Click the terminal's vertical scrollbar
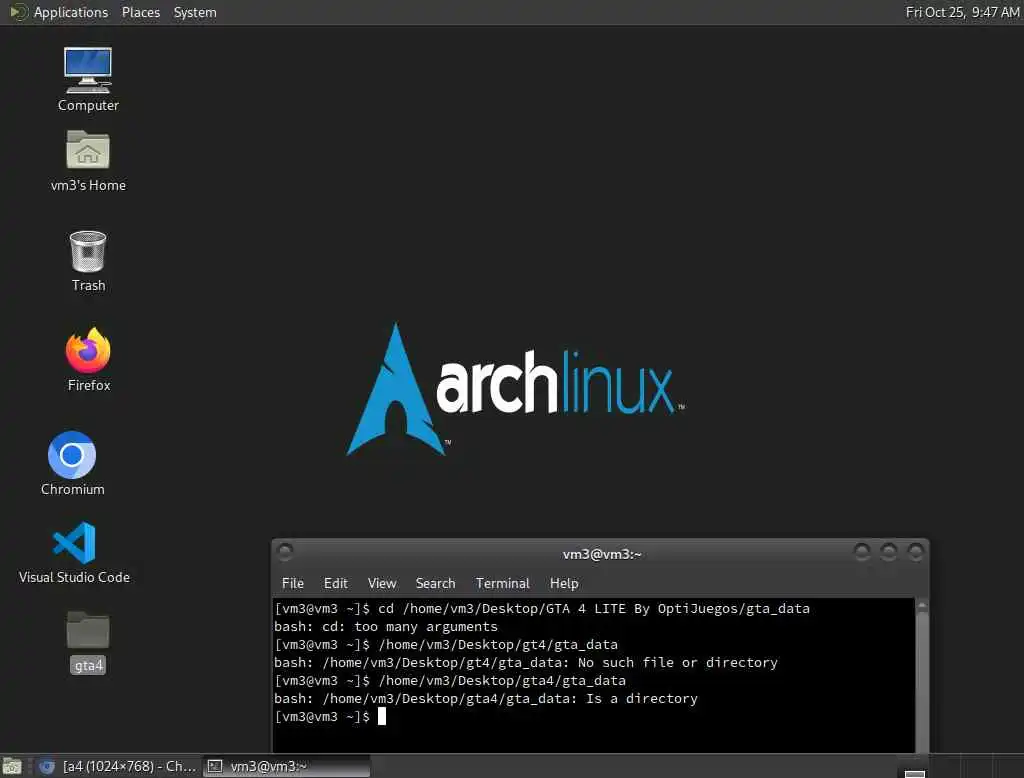 pyautogui.click(x=922, y=676)
